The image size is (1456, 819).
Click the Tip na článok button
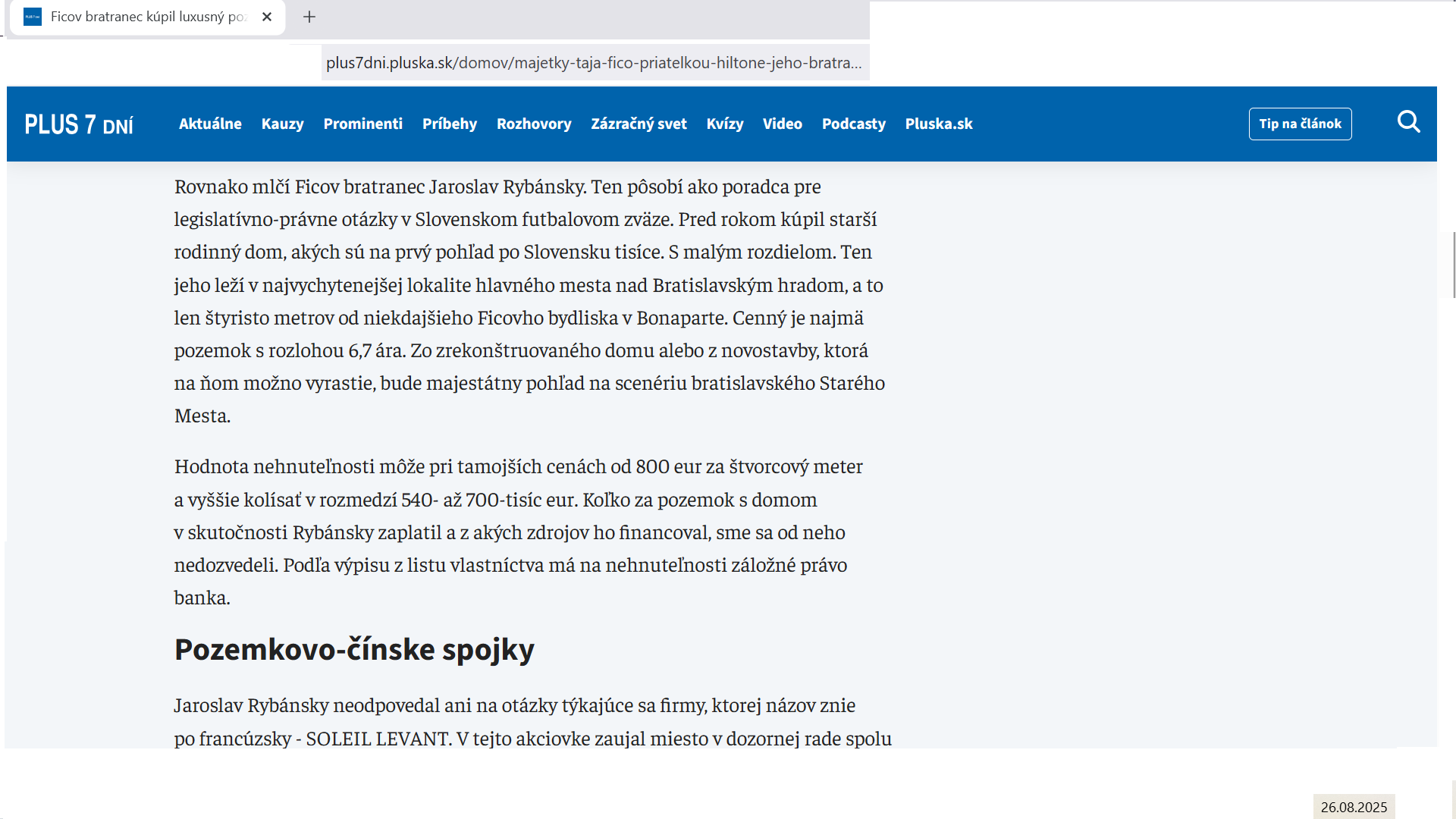pyautogui.click(x=1300, y=124)
